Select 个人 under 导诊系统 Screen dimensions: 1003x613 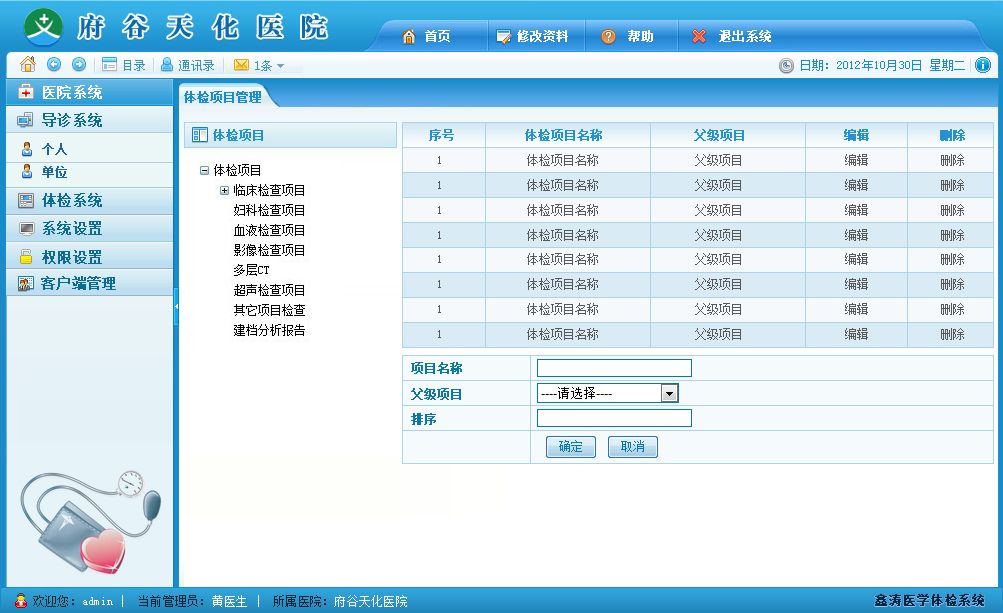(x=54, y=149)
